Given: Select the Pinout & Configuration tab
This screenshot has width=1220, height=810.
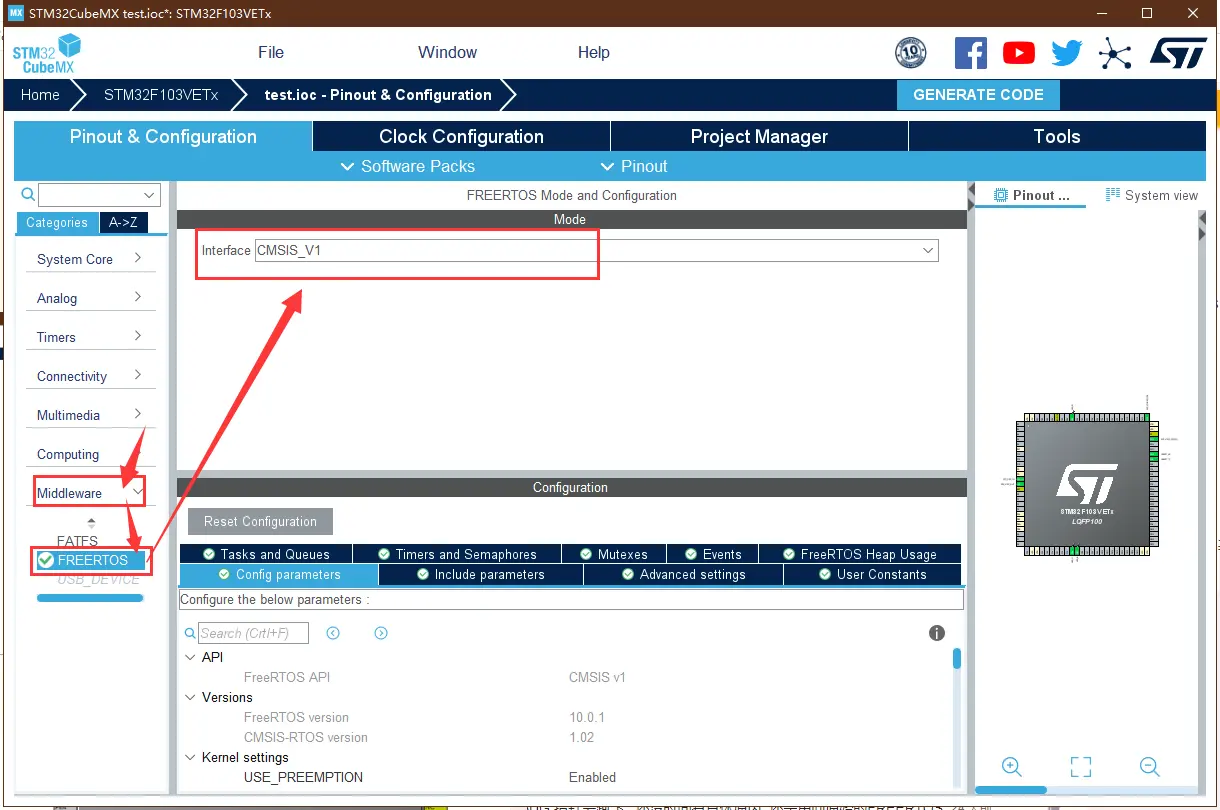Looking at the screenshot, I should (x=163, y=137).
